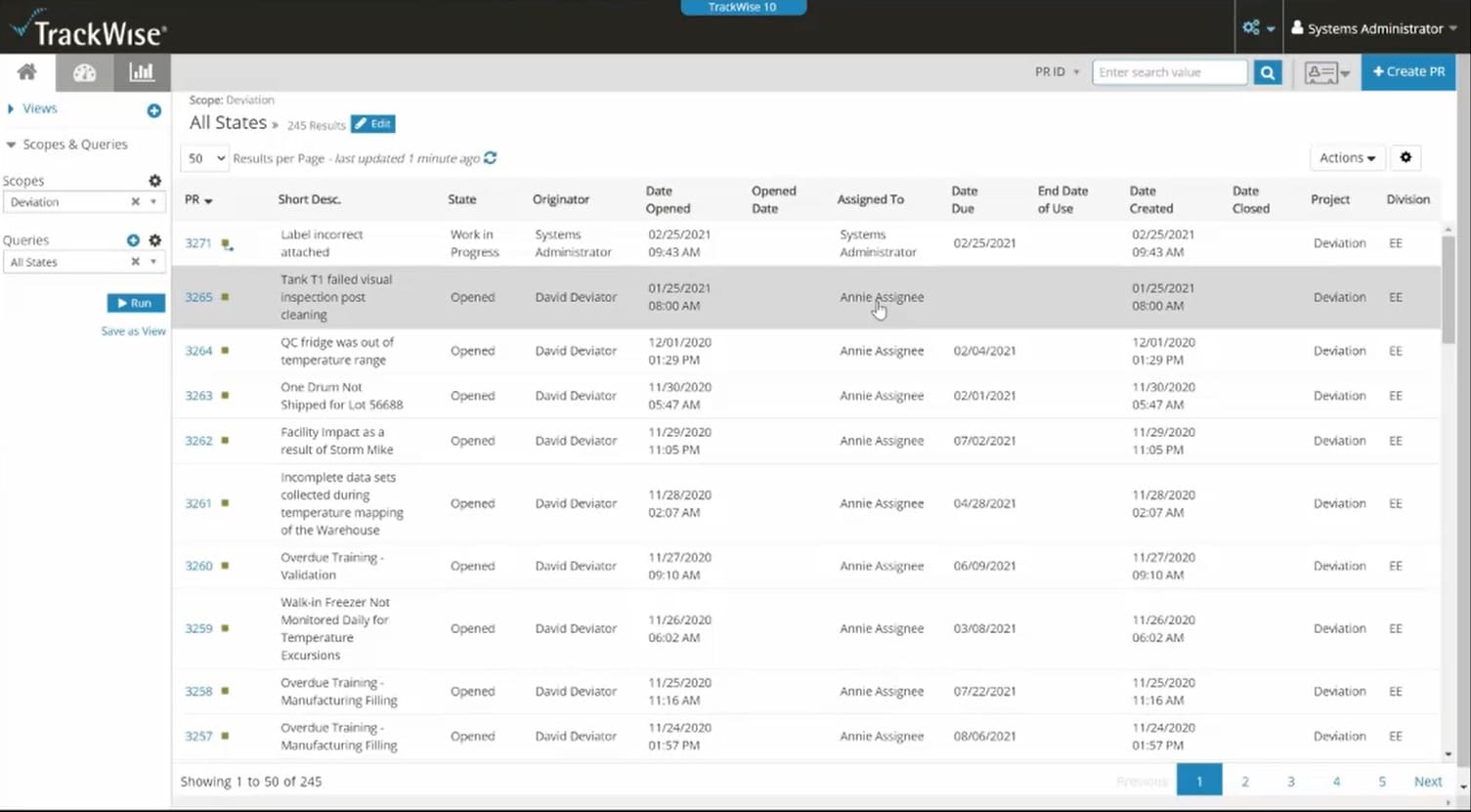The height and width of the screenshot is (812, 1471).
Task: Click the blue search magnifier icon
Action: 1267,71
